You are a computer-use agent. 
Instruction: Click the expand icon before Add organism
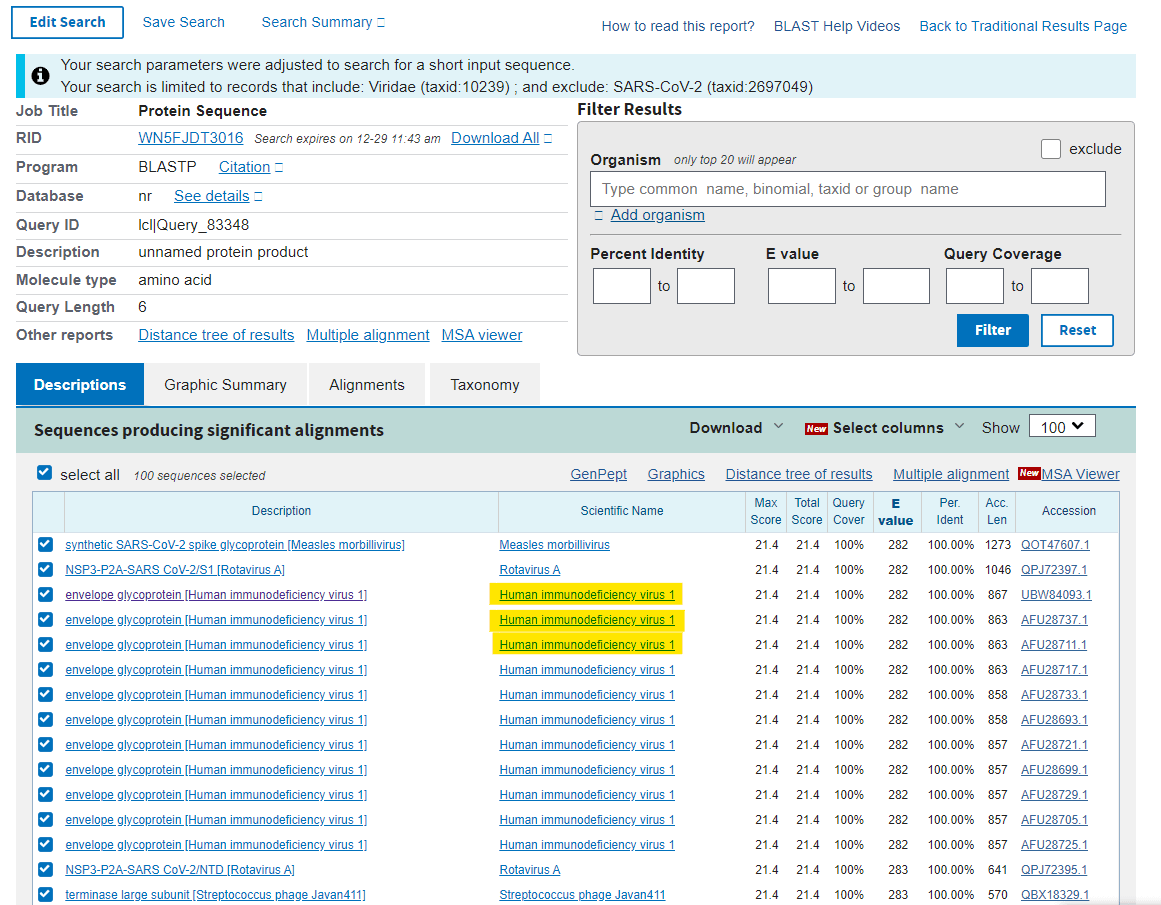[x=598, y=216]
